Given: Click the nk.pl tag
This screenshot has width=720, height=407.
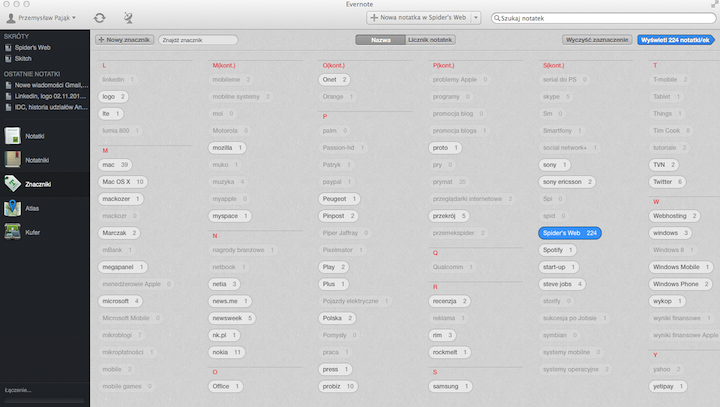Looking at the screenshot, I should click(x=224, y=335).
